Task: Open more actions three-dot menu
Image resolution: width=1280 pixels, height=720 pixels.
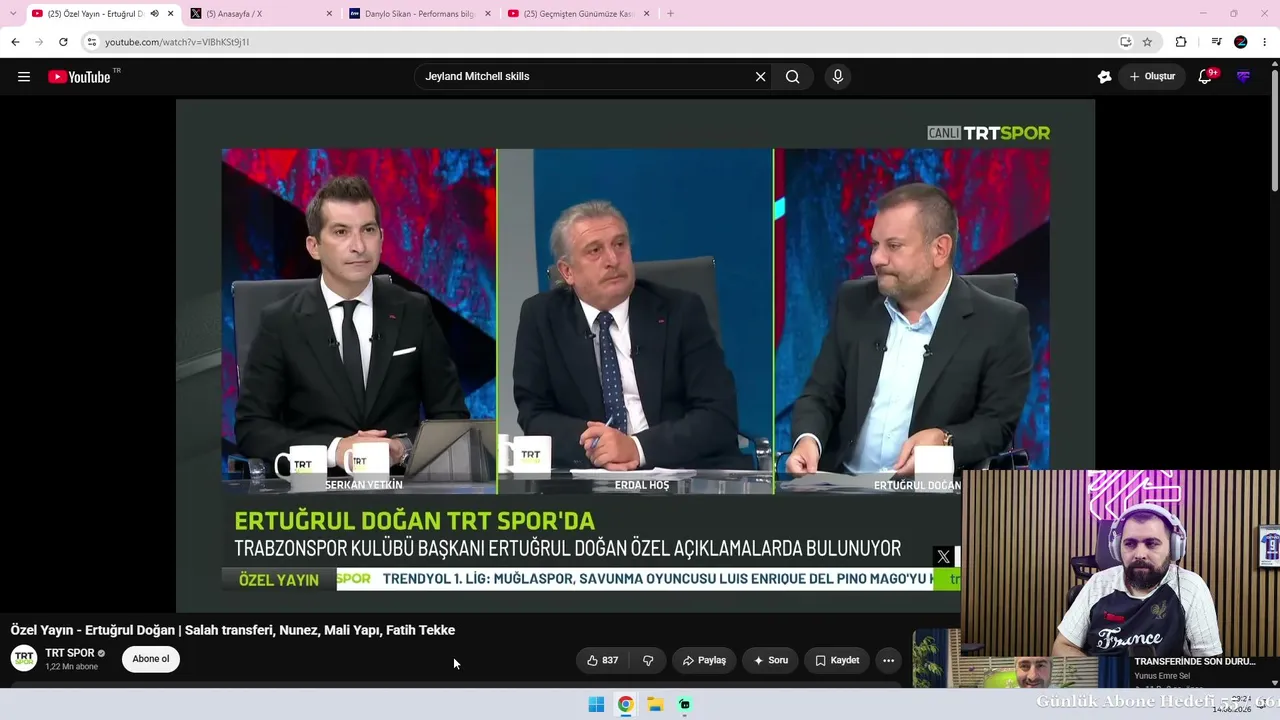Action: pos(888,660)
